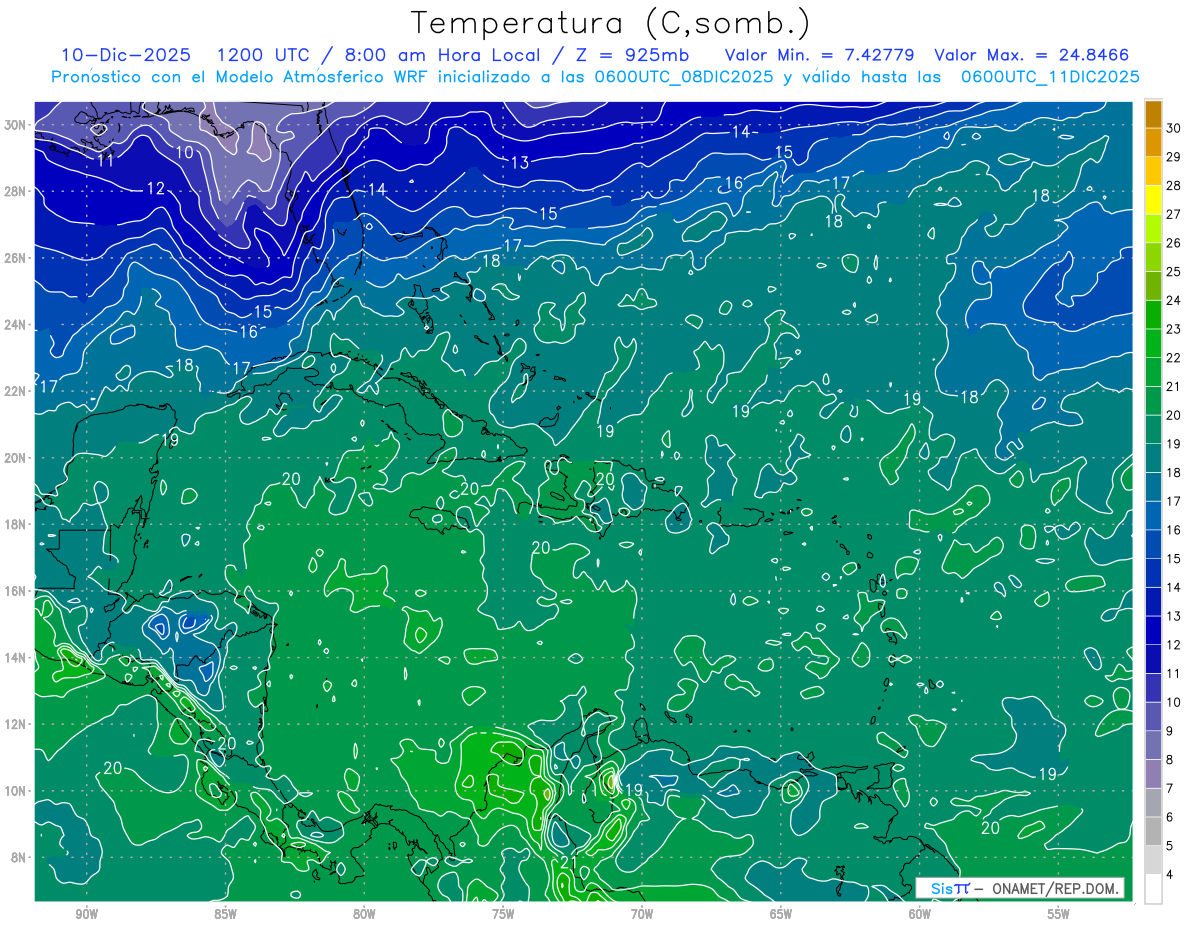1200x927 pixels.
Task: Click colorbar scale value "25"
Action: click(1174, 272)
